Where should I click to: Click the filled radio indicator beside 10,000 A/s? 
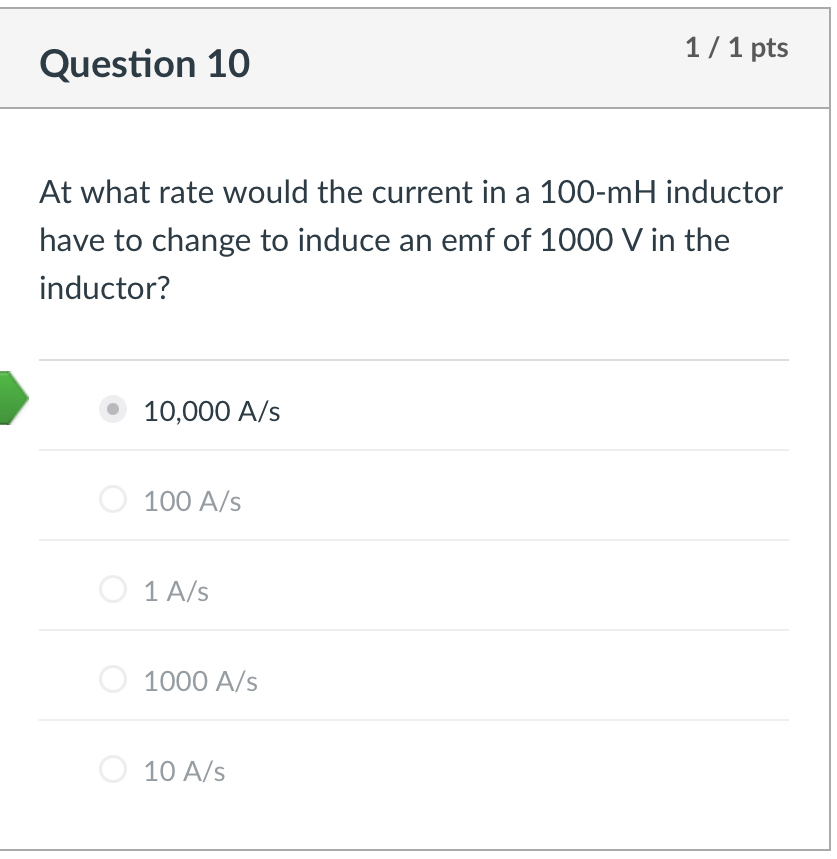(x=112, y=409)
